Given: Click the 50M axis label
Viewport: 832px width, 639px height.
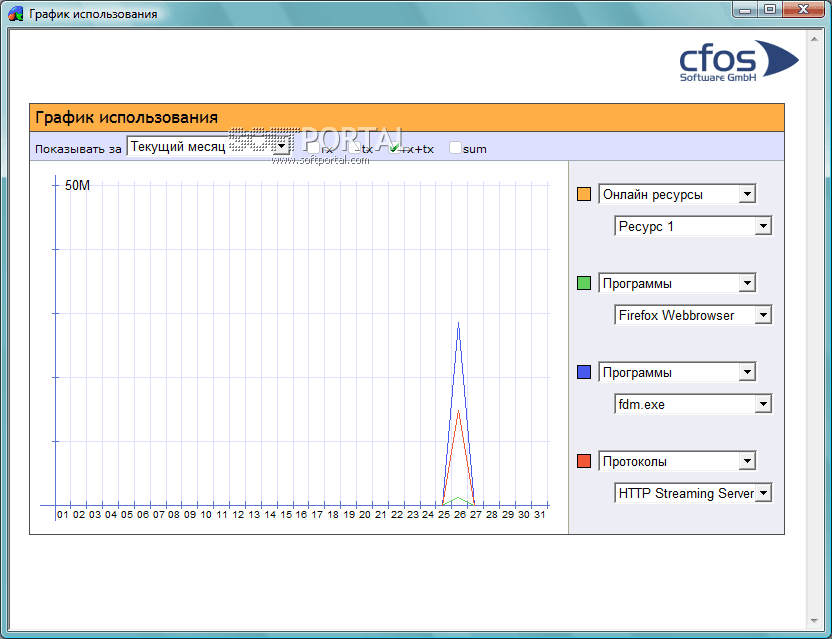Looking at the screenshot, I should 77,185.
